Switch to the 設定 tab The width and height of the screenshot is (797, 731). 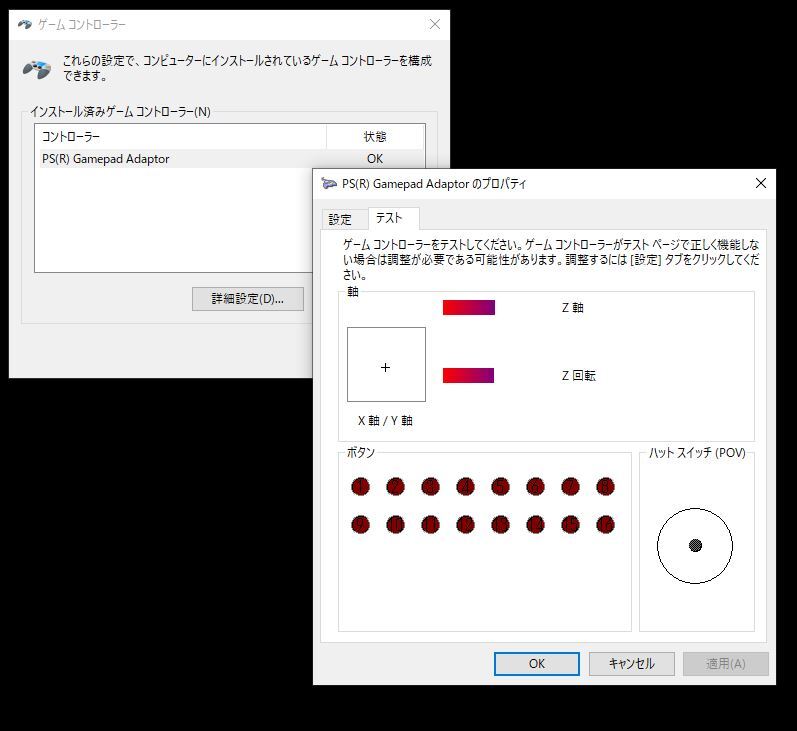click(x=340, y=219)
